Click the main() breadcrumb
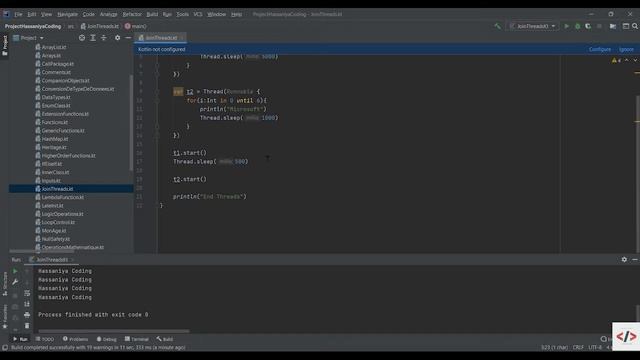Image resolution: width=640 pixels, height=360 pixels. click(x=136, y=26)
